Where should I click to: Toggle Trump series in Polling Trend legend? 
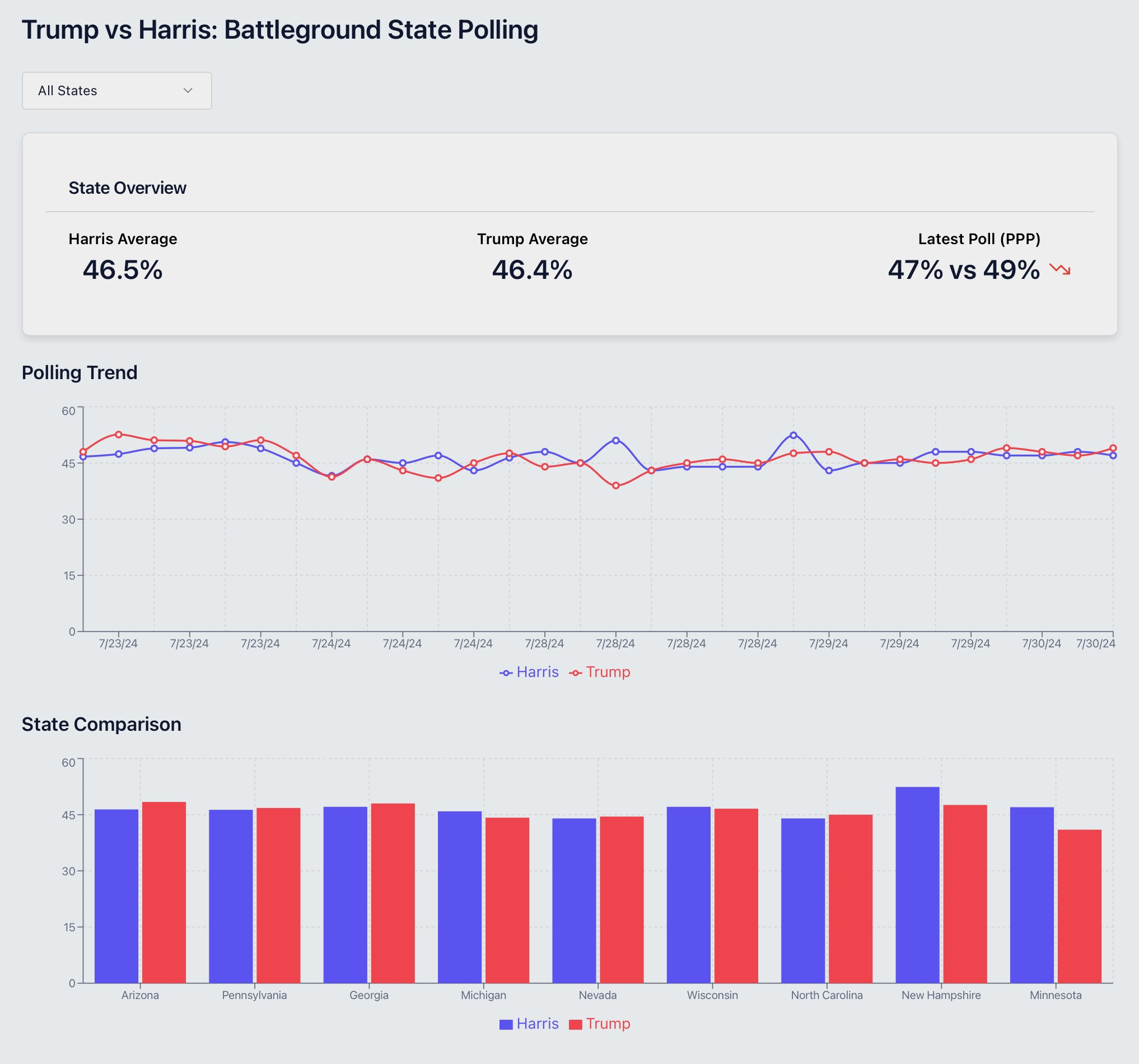tap(608, 672)
